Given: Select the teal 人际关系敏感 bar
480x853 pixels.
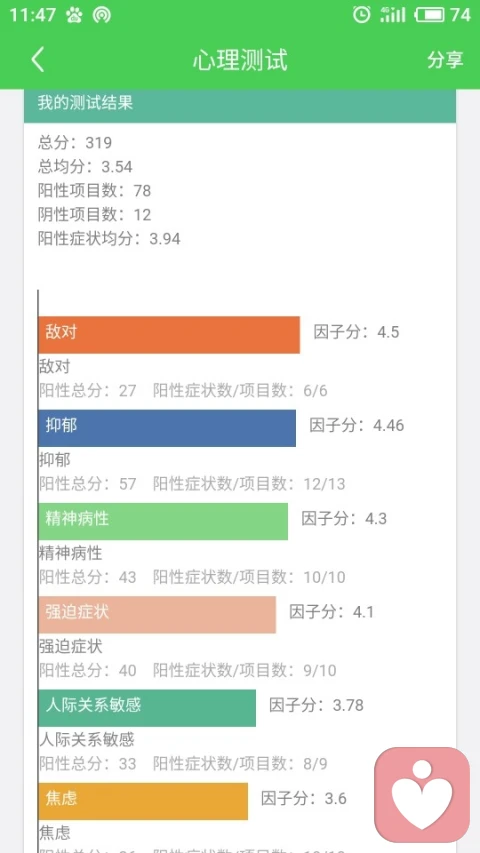Looking at the screenshot, I should pos(147,708).
